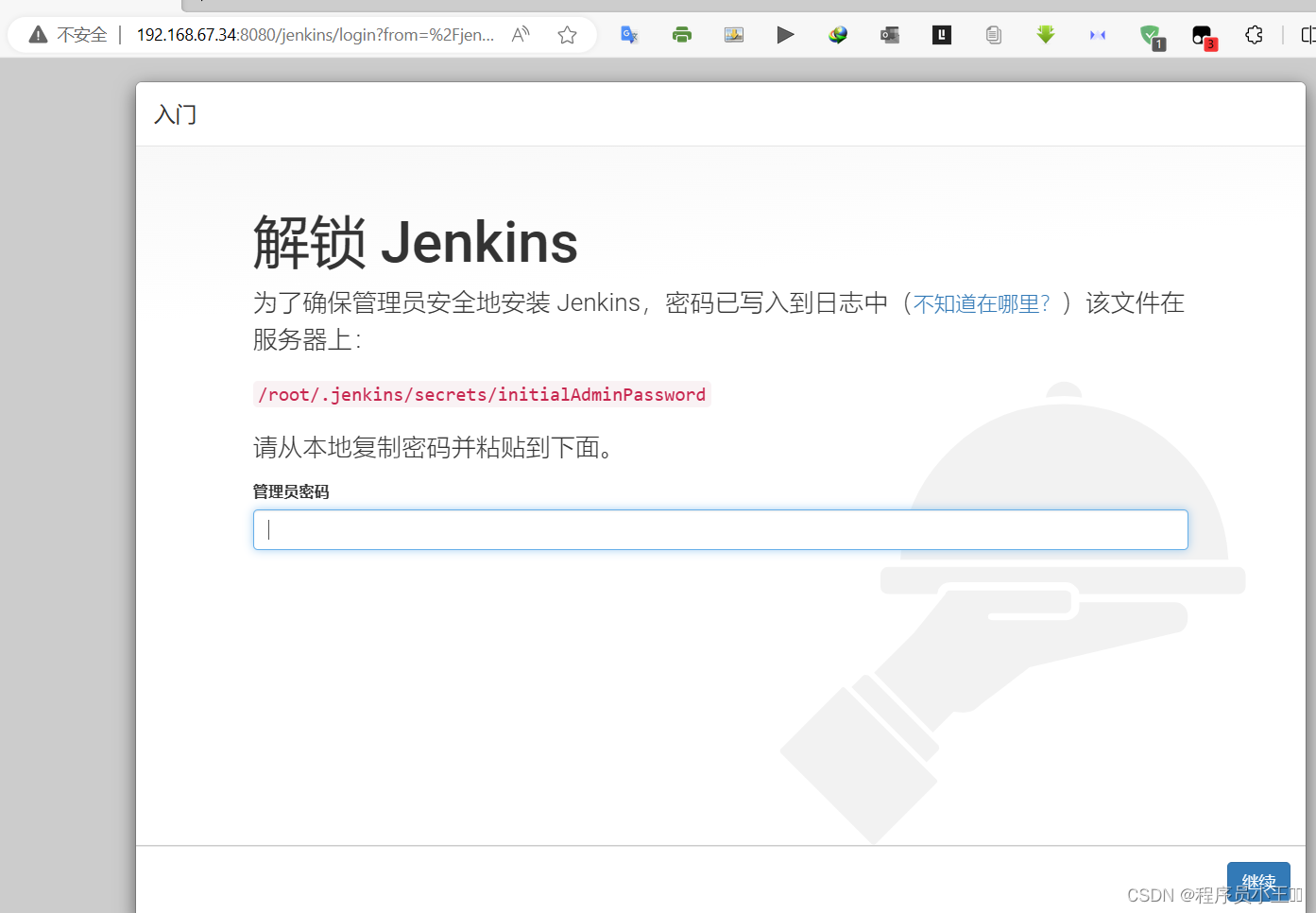Click the 不知道在哪里? help link
Viewport: 1316px width, 913px height.
[982, 303]
